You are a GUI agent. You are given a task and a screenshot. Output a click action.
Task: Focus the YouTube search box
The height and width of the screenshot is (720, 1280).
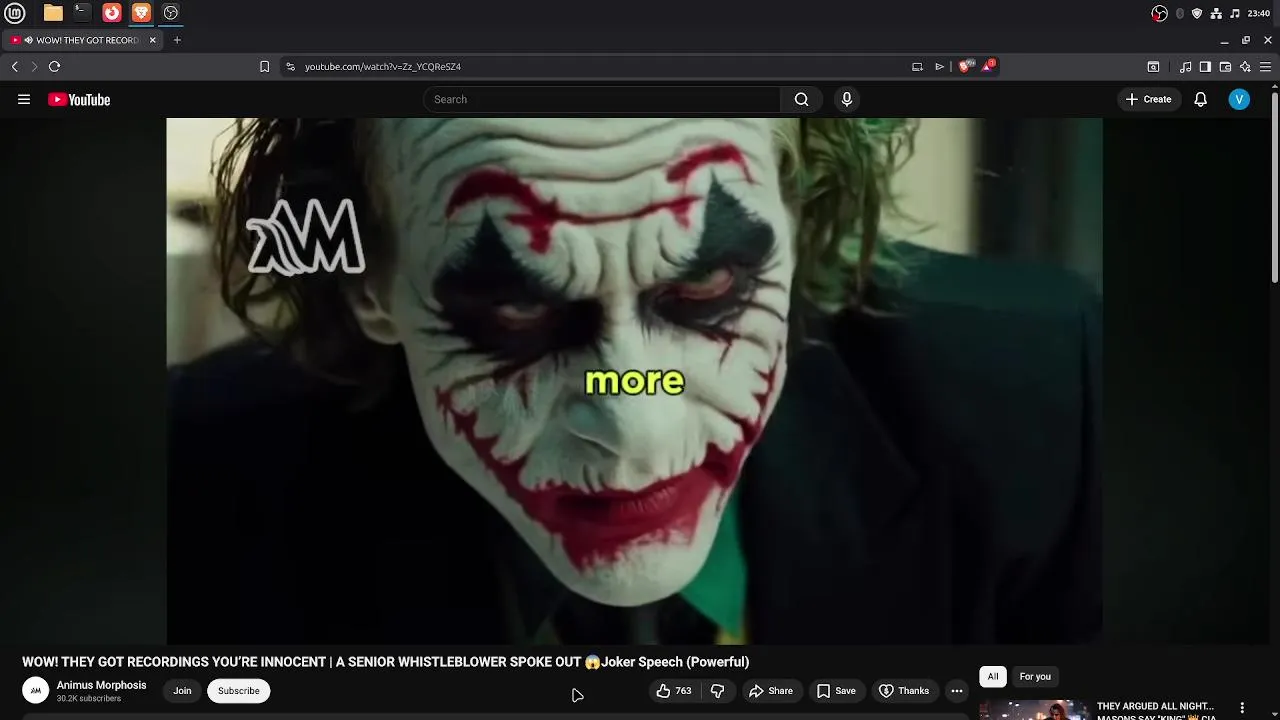tap(602, 99)
